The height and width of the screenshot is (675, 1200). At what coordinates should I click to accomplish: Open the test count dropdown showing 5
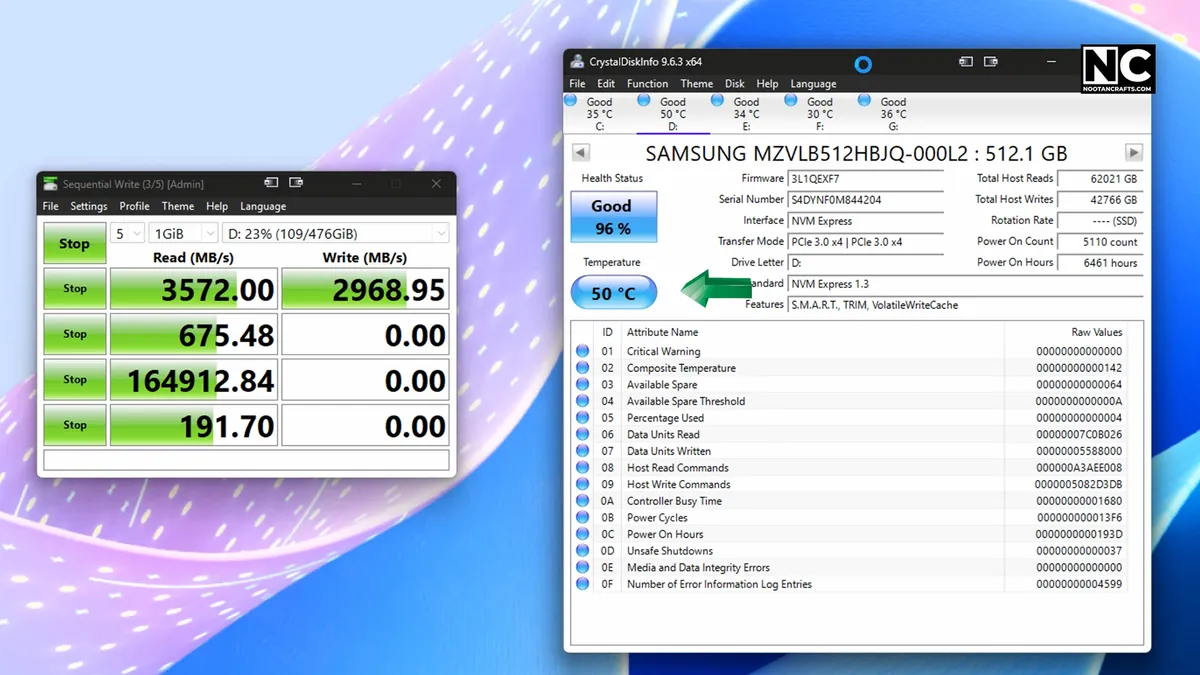pyautogui.click(x=127, y=233)
